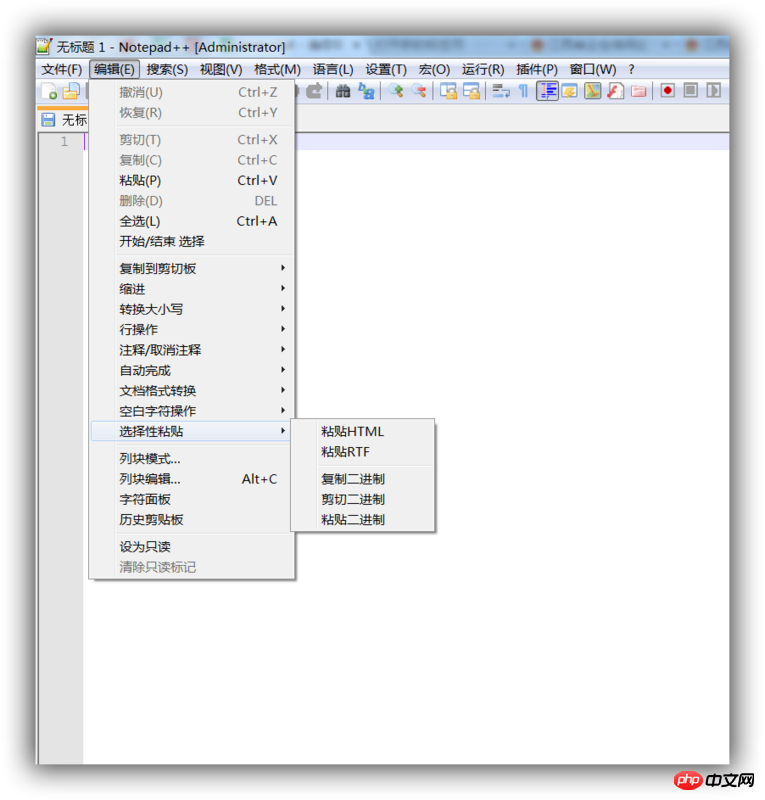Viewport: 765px width, 800px height.
Task: Open the 语言(L) menu
Action: pyautogui.click(x=333, y=69)
